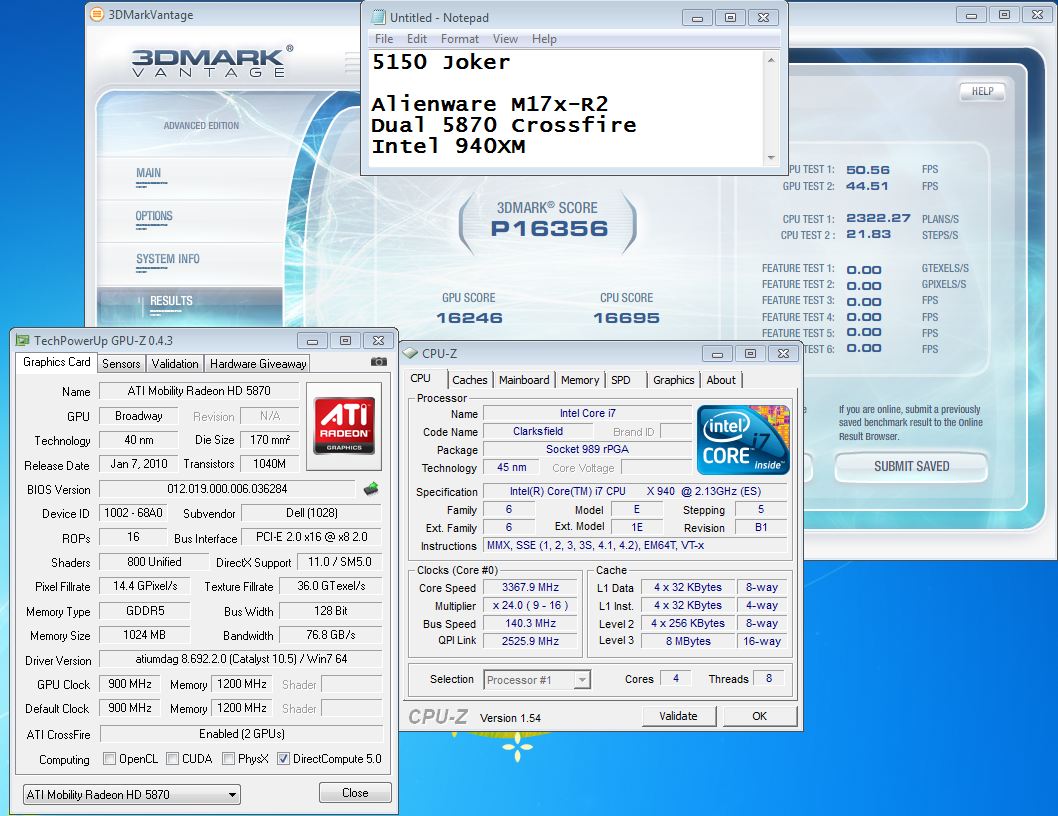Click the CPU-Z title bar app icon
Viewport: 1058px width, 816px height.
410,353
